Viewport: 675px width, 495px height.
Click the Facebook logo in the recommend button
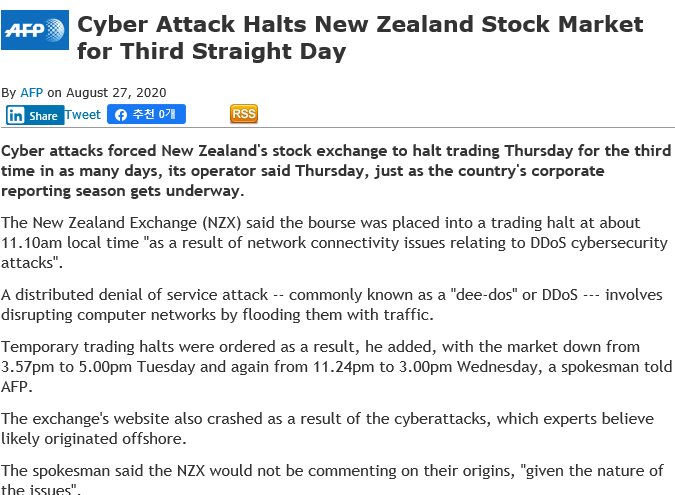click(x=121, y=114)
